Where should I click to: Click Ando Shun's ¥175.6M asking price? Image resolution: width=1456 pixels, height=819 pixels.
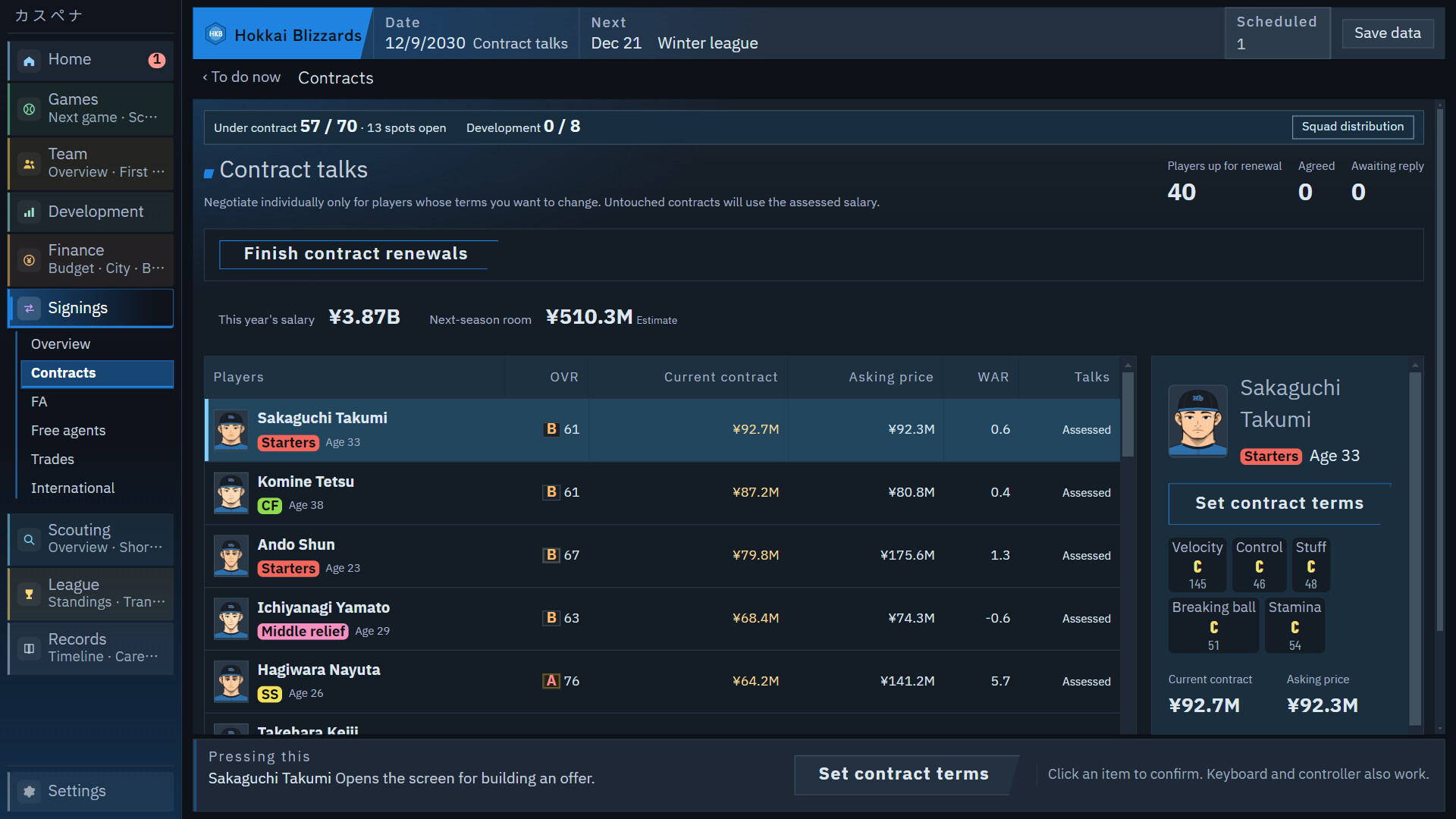click(907, 556)
